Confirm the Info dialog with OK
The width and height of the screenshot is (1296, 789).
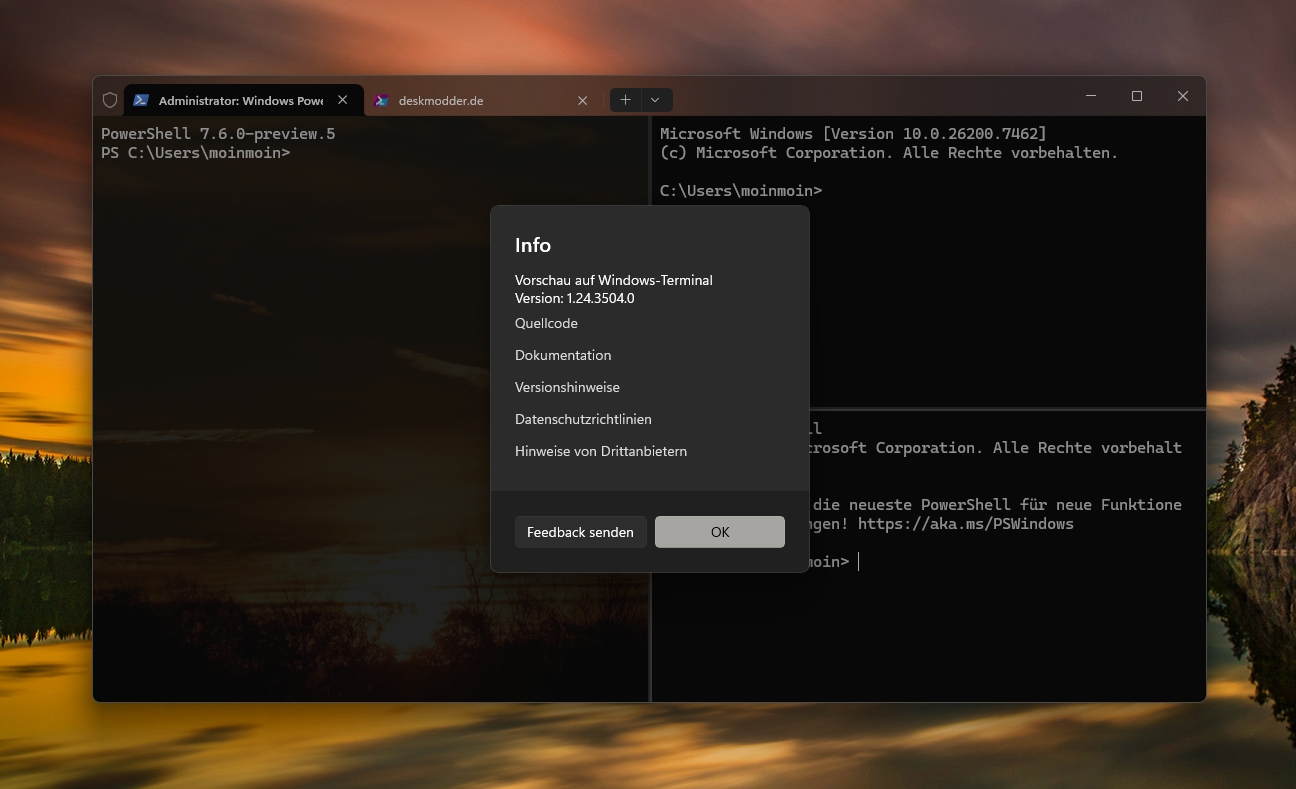point(719,532)
